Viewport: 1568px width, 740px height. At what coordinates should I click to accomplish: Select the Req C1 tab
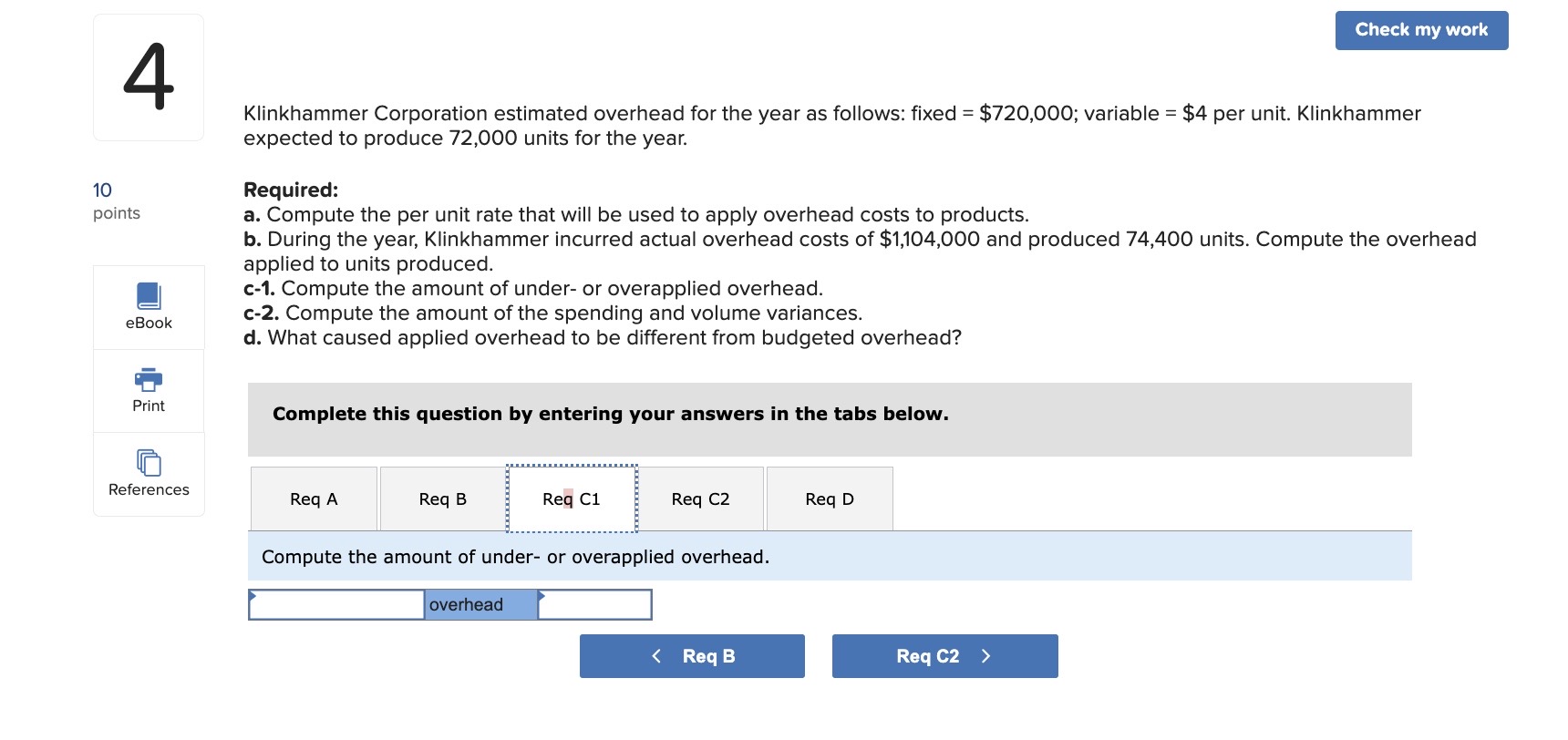tap(571, 498)
